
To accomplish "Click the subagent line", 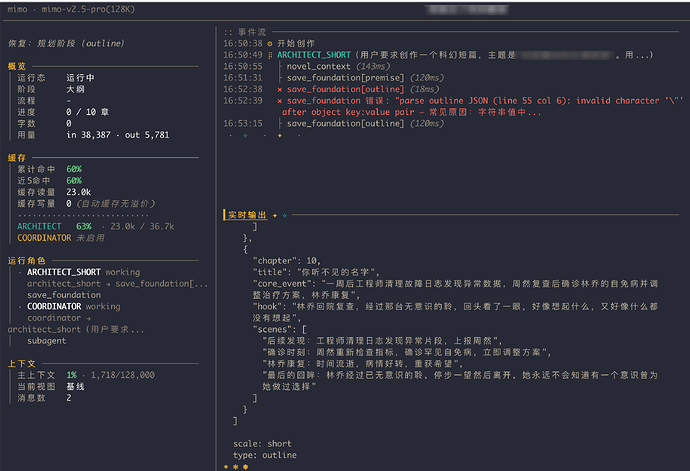I will tap(47, 341).
